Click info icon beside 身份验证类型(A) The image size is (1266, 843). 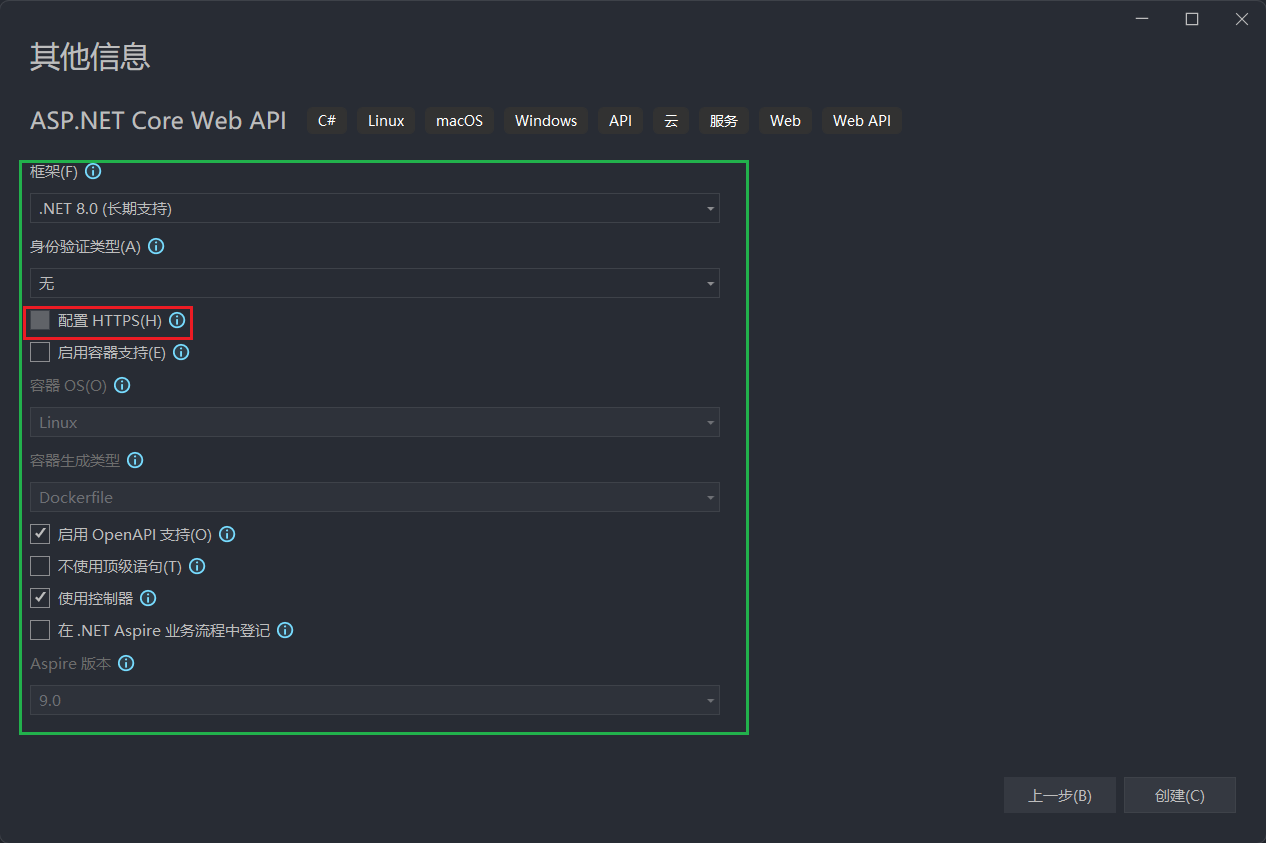pos(156,246)
